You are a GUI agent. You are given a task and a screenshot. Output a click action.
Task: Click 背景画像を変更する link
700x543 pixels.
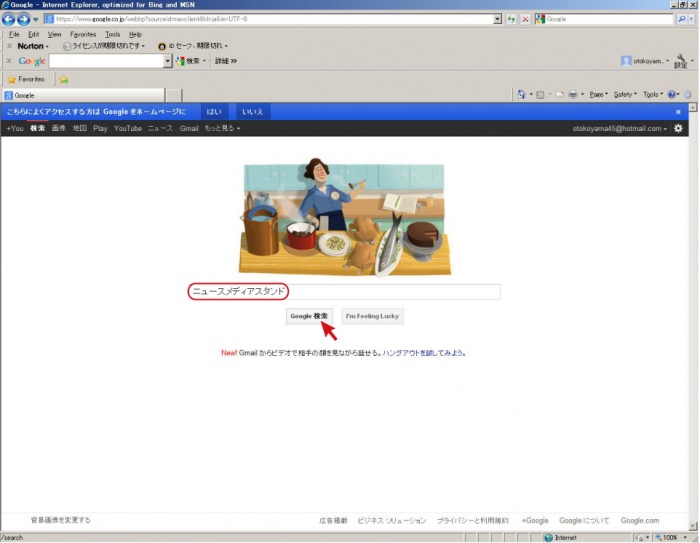[60, 520]
